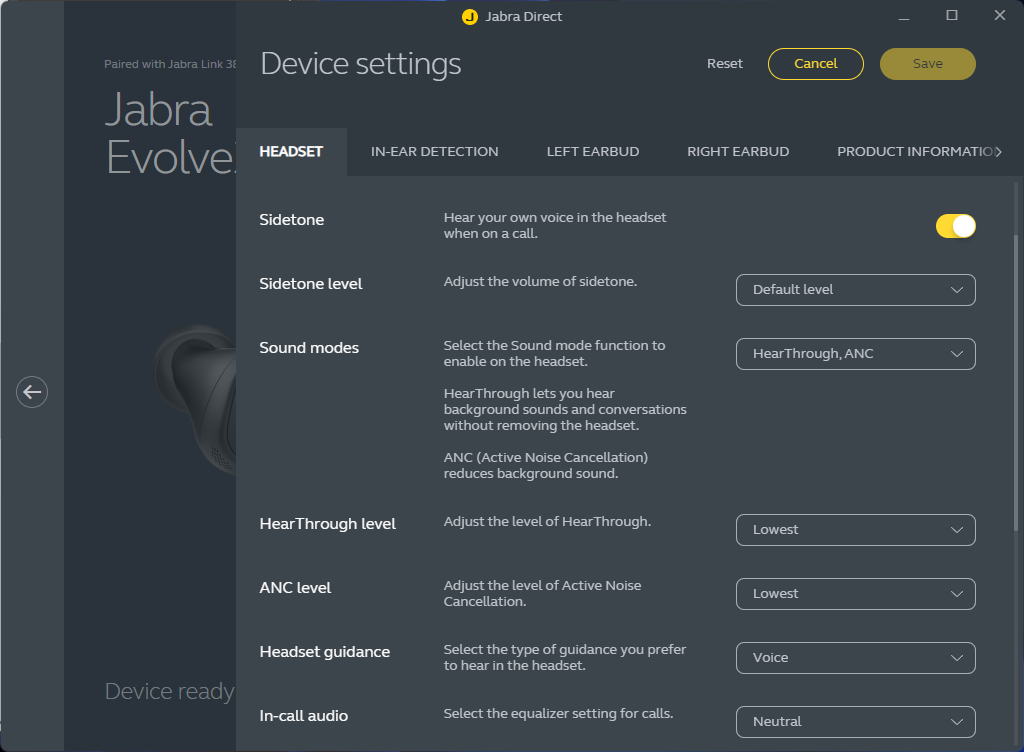
Task: Click the settings panel vertical scrollbar
Action: click(x=1016, y=382)
